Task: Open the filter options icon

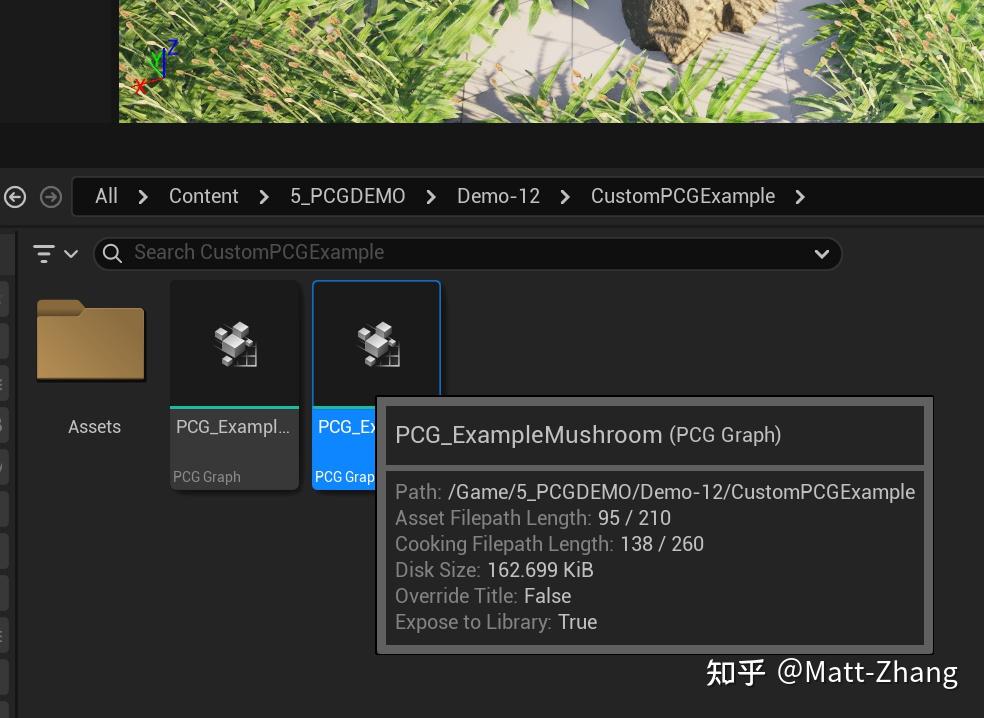Action: (x=44, y=254)
